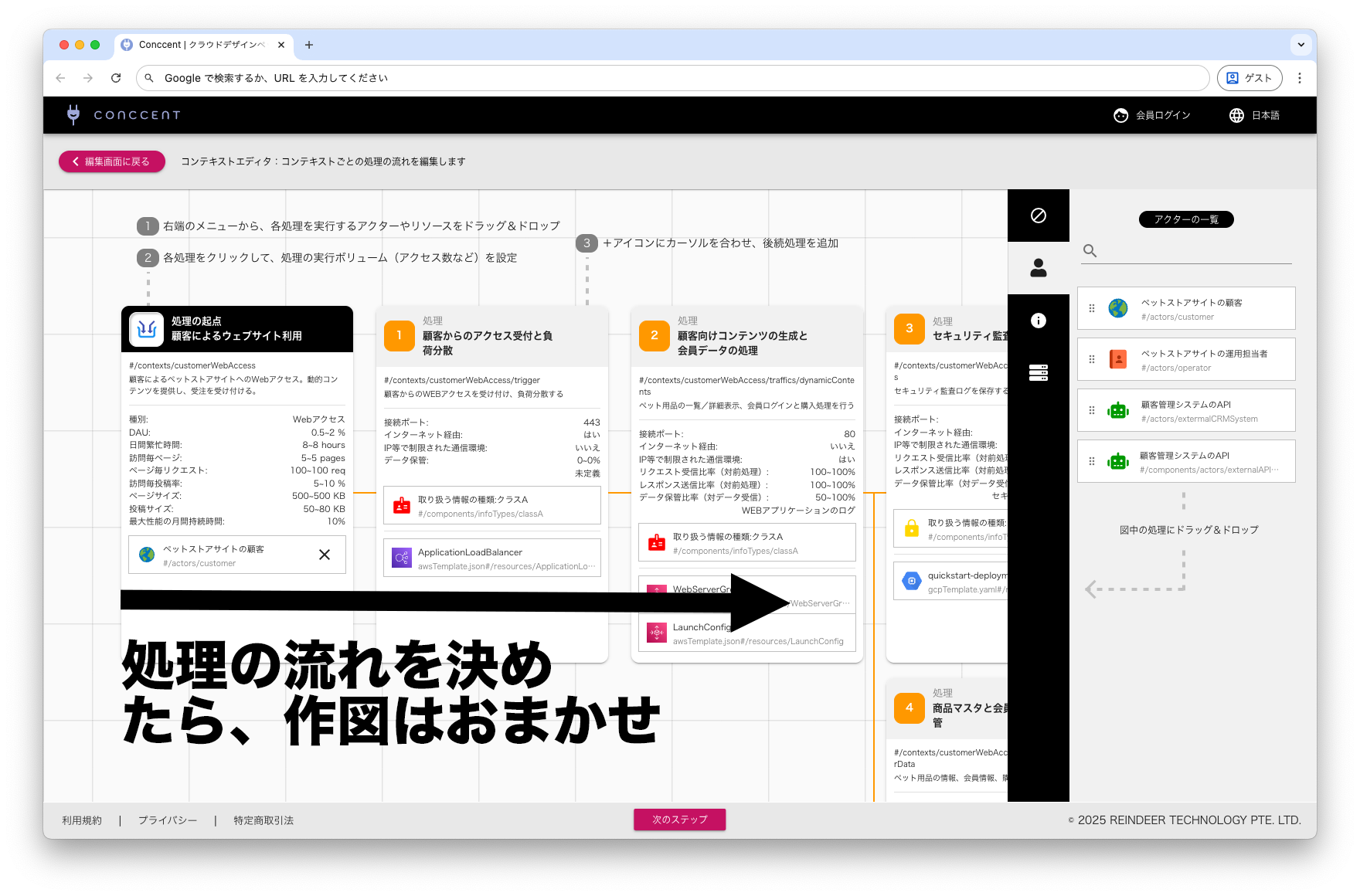
Task: Select ペットストアサイトの運用担当者 actor card
Action: pyautogui.click(x=1186, y=360)
